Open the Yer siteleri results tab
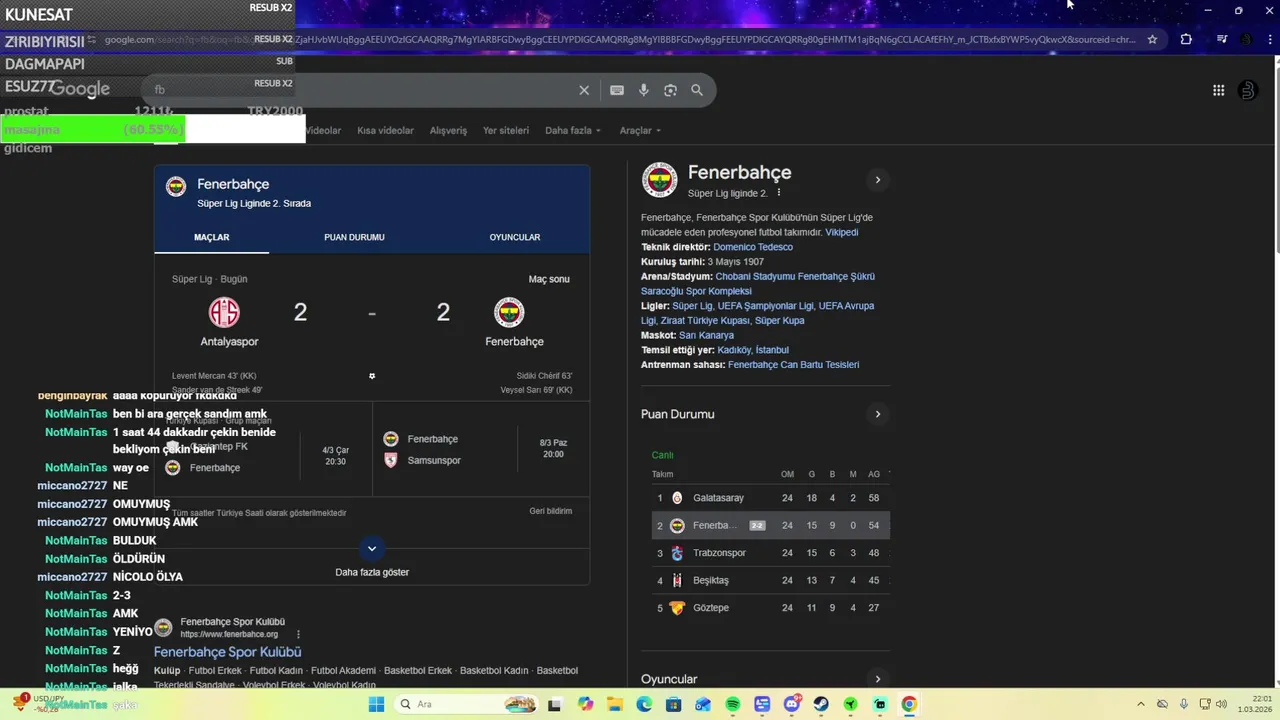 [x=506, y=130]
